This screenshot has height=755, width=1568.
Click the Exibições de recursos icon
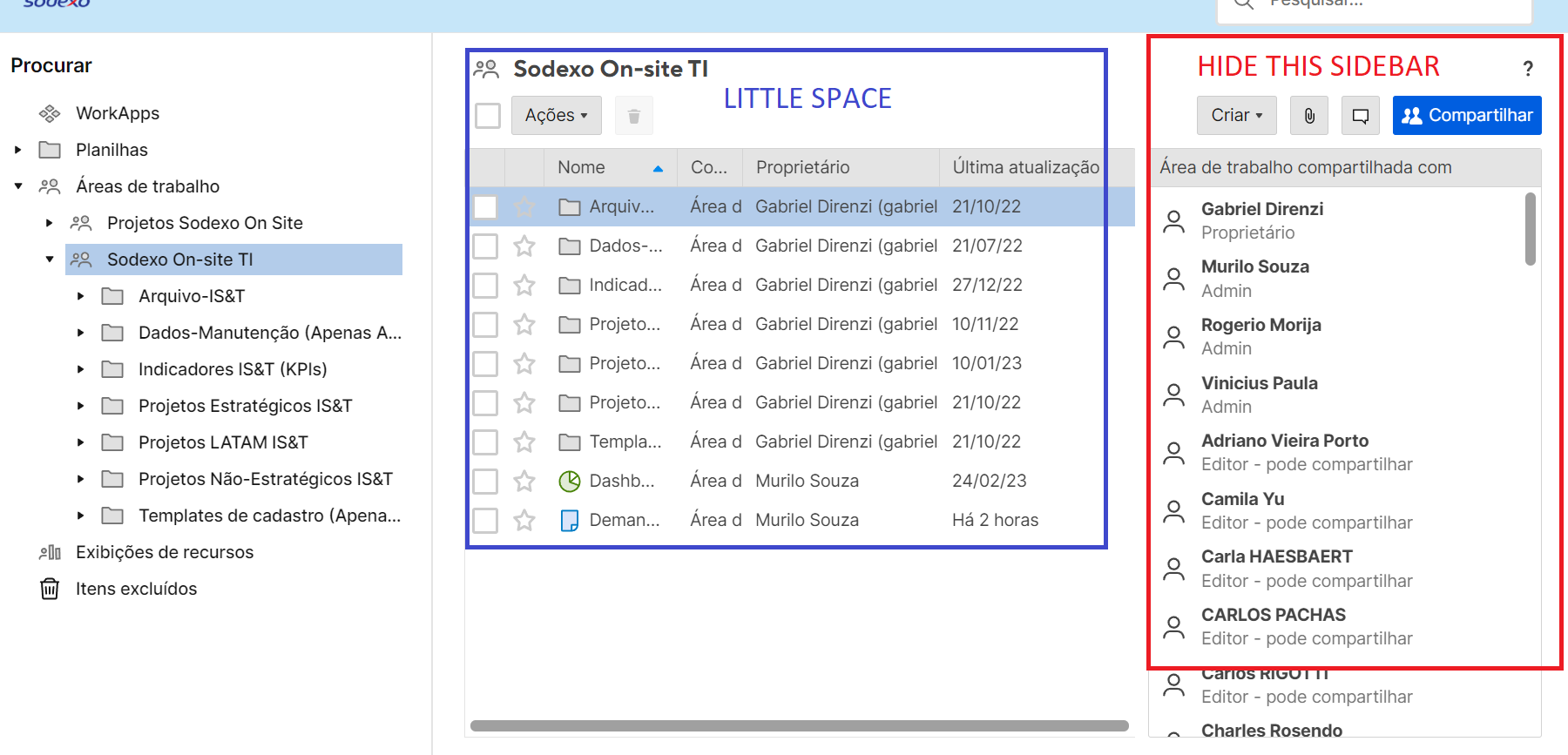(50, 552)
